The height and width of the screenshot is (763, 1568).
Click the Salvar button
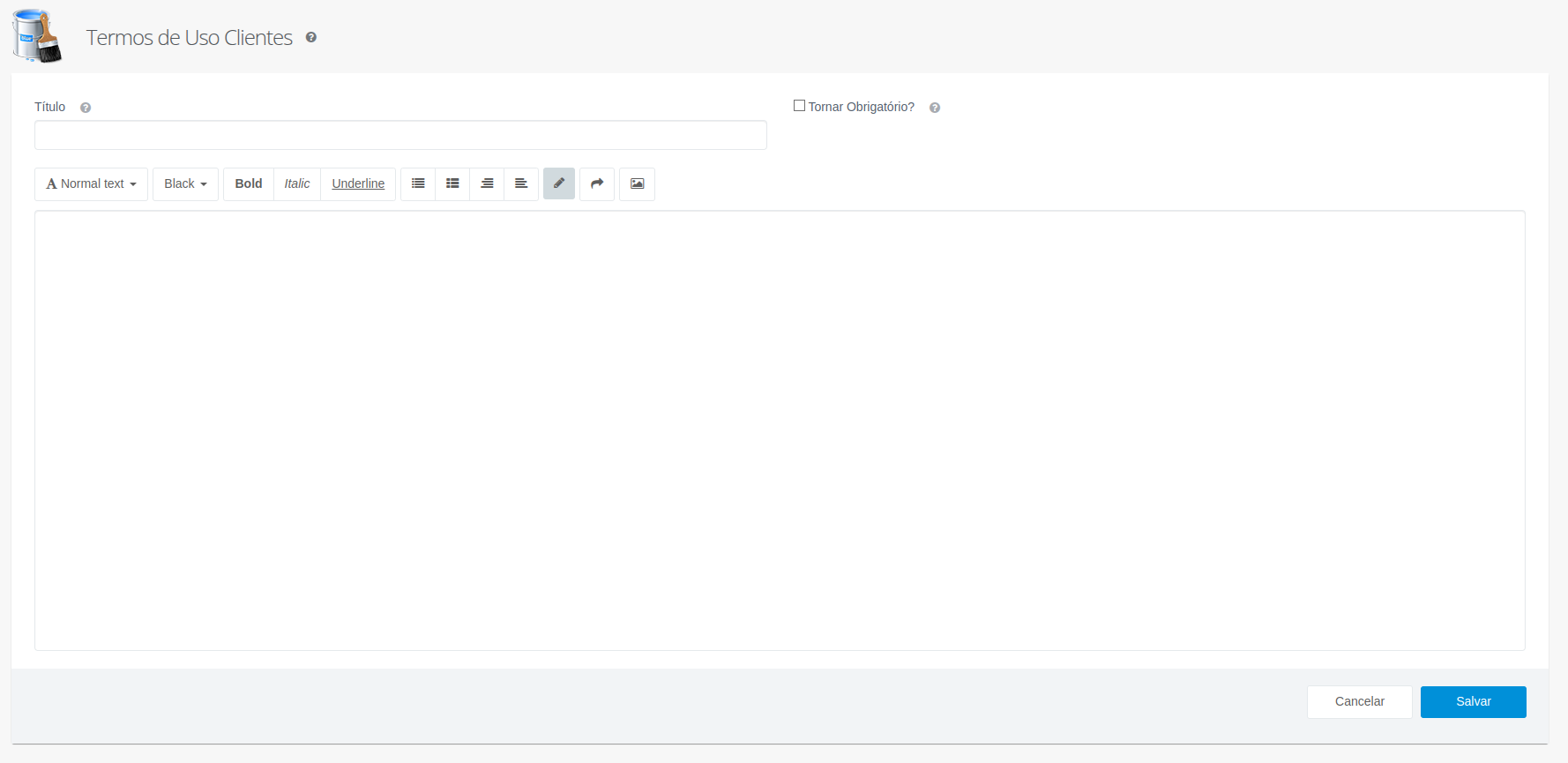pyautogui.click(x=1474, y=702)
